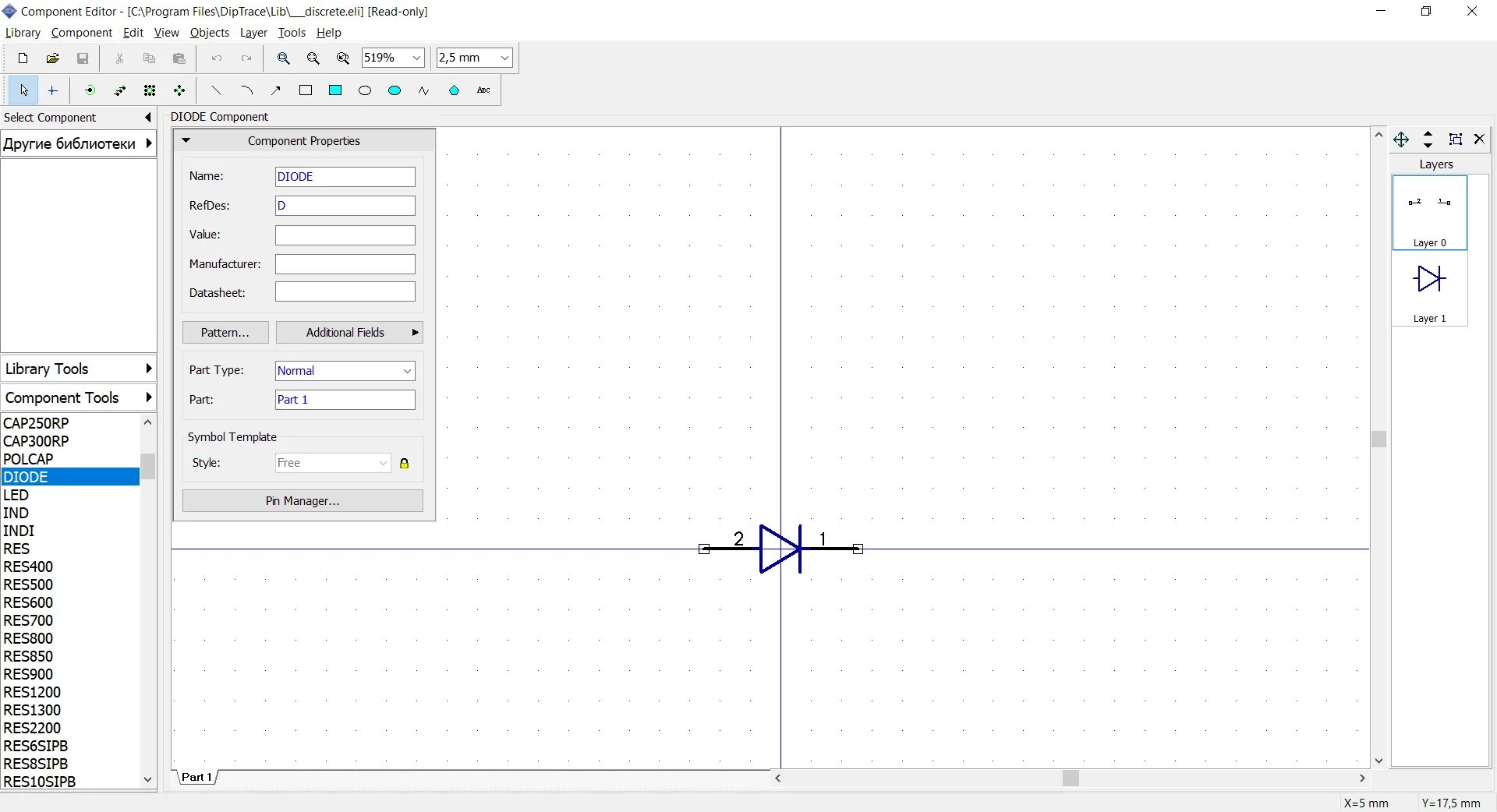The width and height of the screenshot is (1497, 812).
Task: Open the Pin Manager... dialog
Action: [x=303, y=501]
